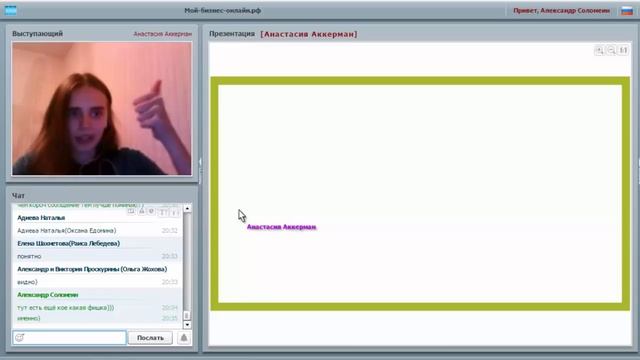The width and height of the screenshot is (640, 360).
Task: Open the emoticon picker in the chat input
Action: pos(20,338)
